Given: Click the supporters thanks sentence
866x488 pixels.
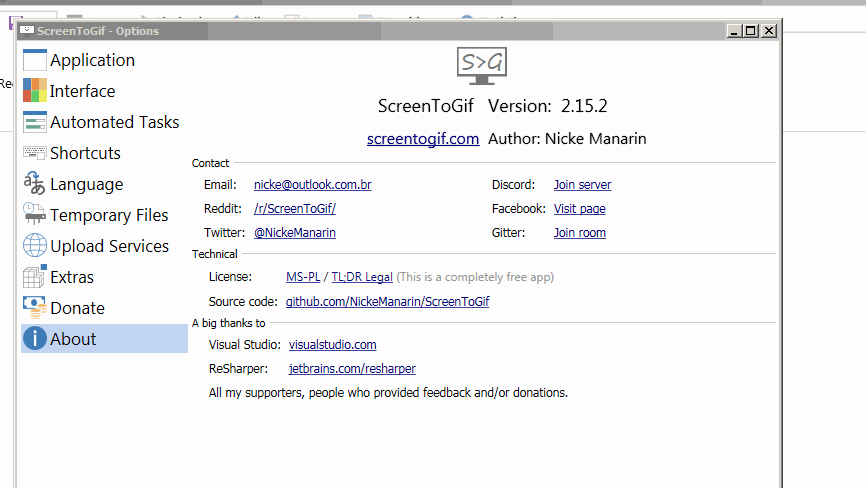Looking at the screenshot, I should [388, 392].
